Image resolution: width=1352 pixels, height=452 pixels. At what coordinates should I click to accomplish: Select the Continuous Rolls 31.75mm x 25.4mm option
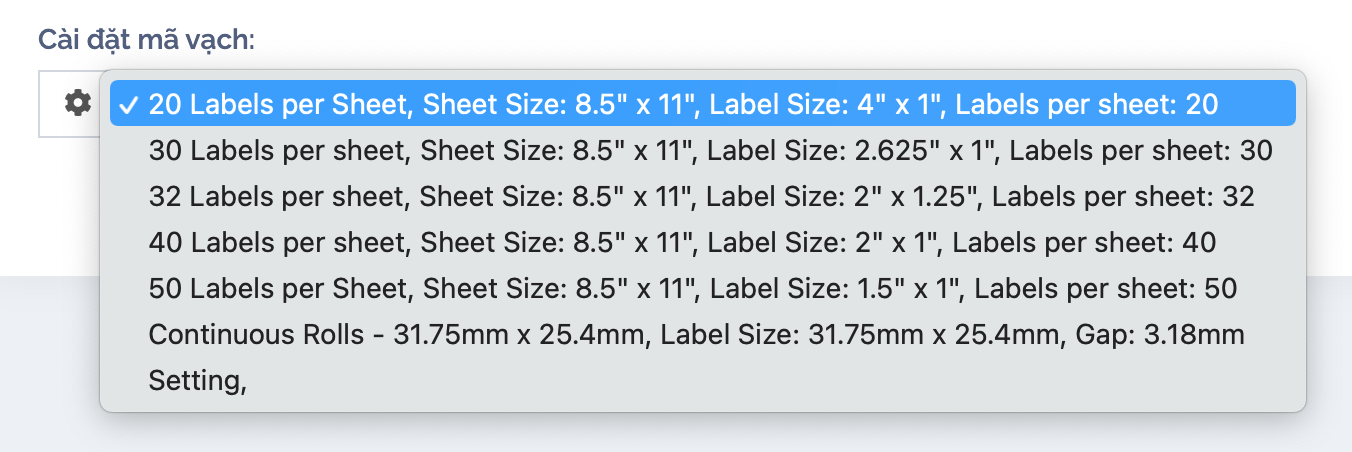pyautogui.click(x=696, y=335)
